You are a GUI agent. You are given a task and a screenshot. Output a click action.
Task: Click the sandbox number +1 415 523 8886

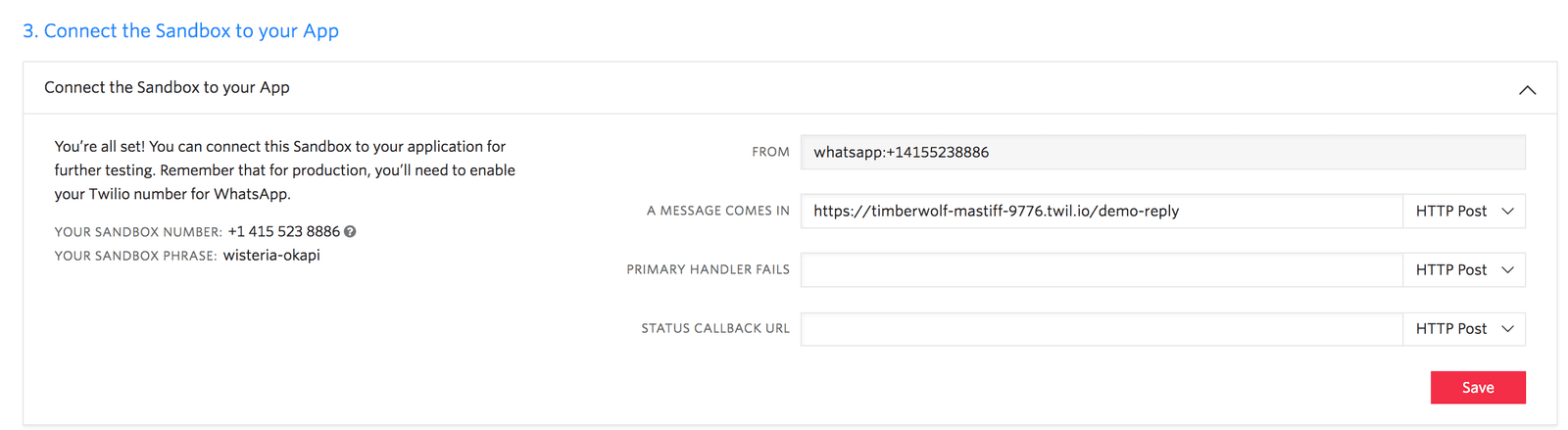pos(283,232)
